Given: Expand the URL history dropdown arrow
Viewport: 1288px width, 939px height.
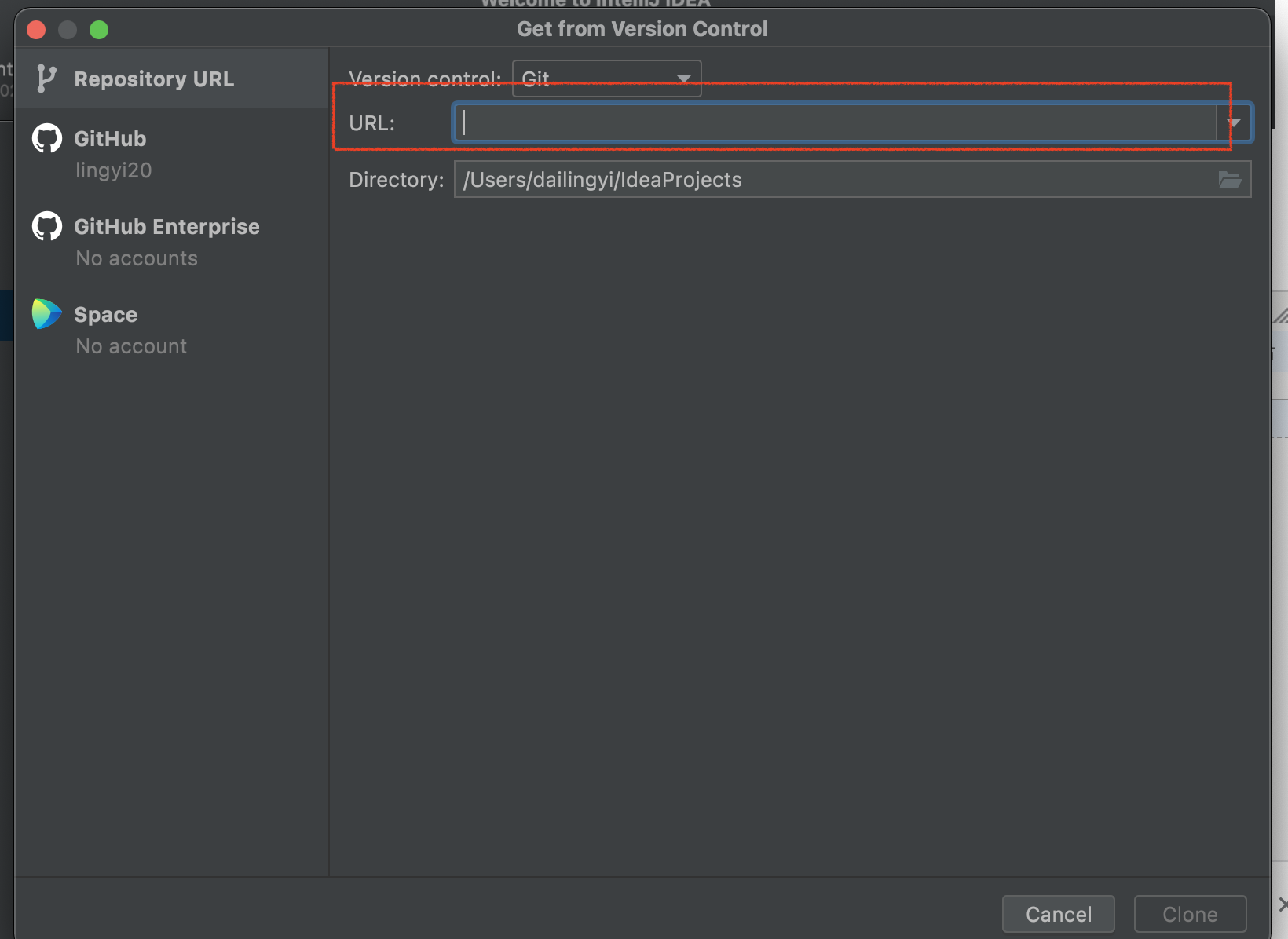Looking at the screenshot, I should [1234, 123].
